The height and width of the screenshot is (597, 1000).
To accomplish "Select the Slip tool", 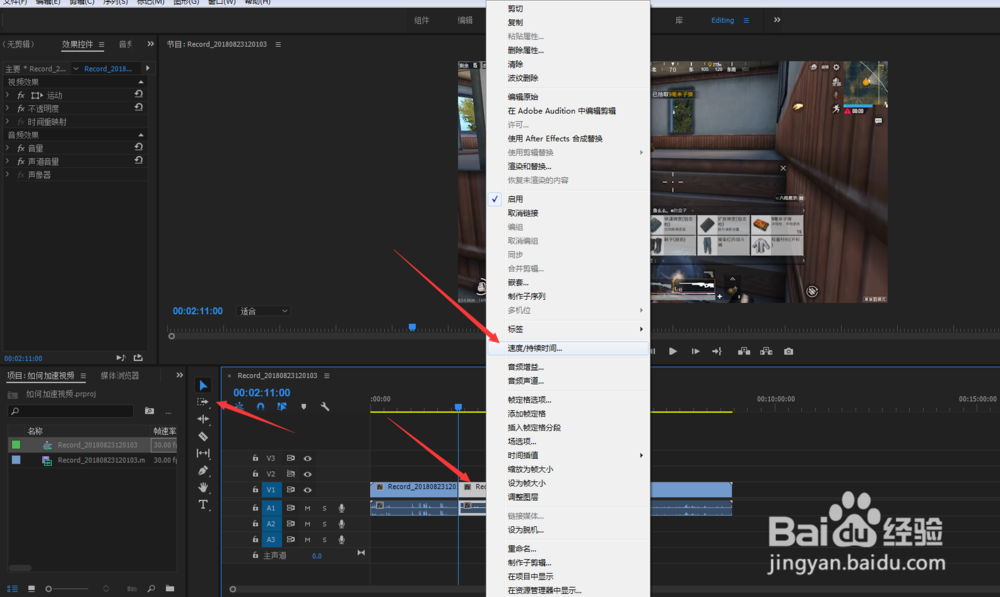I will (203, 453).
